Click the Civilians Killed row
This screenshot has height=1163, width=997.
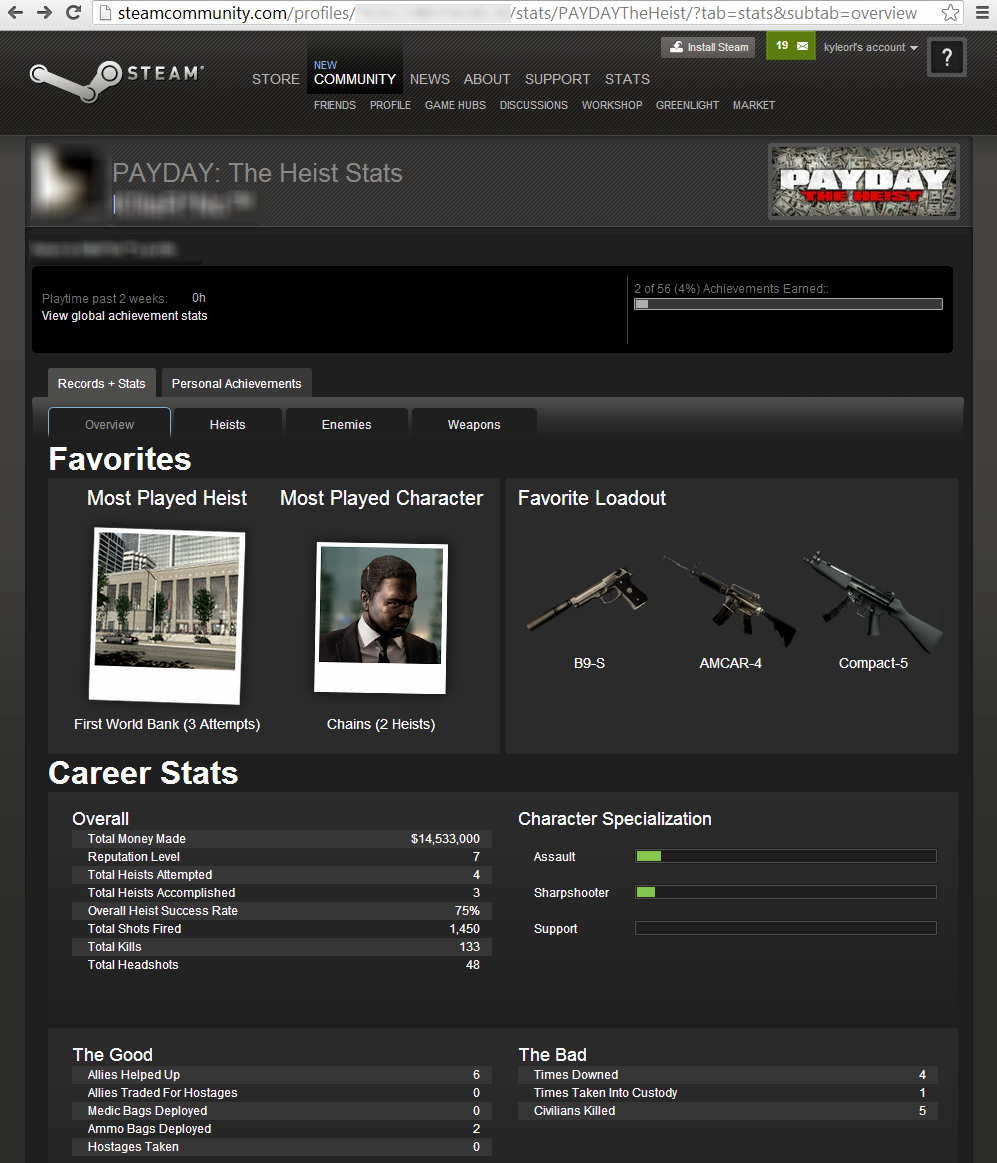(x=728, y=1110)
